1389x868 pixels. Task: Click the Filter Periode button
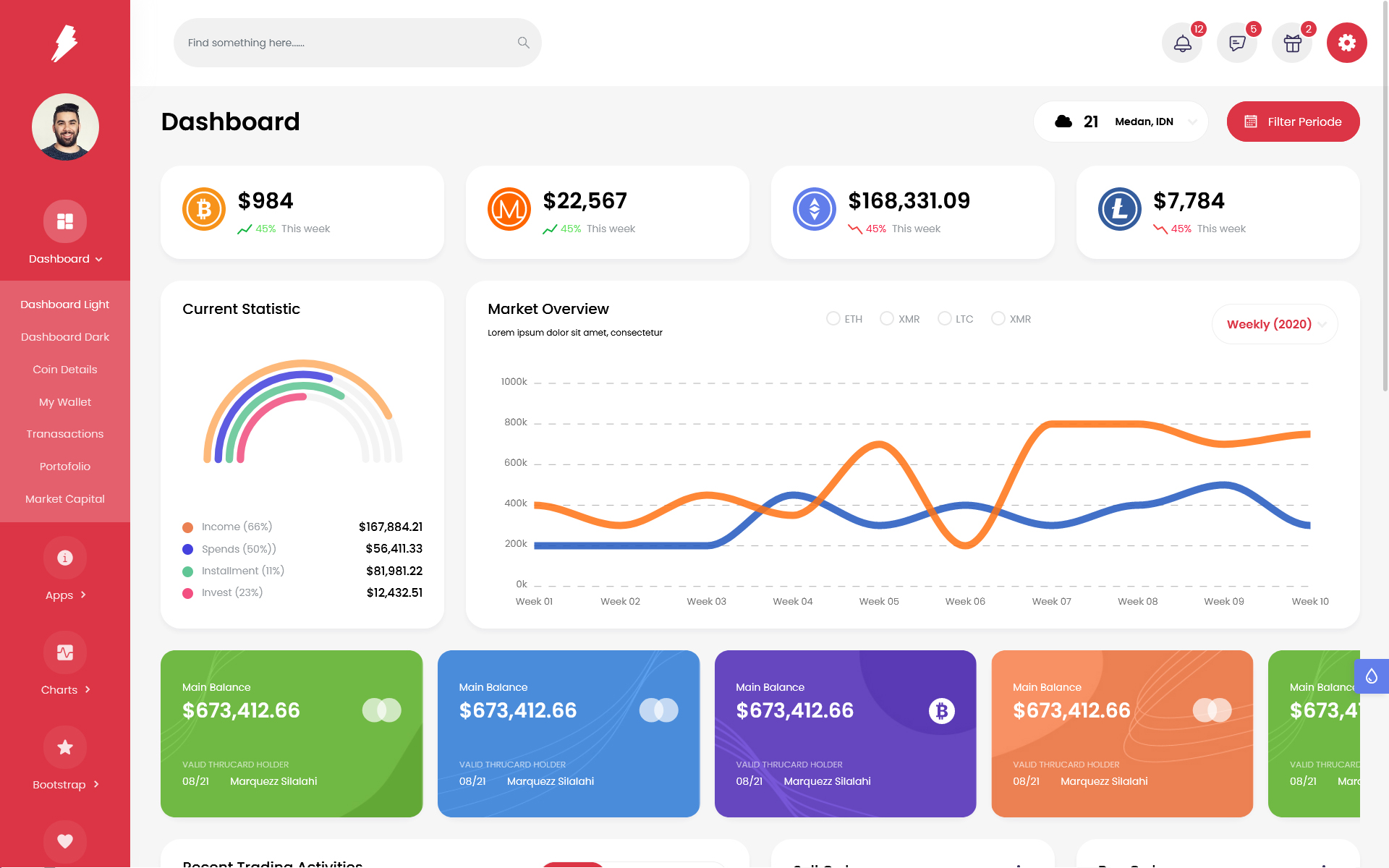pyautogui.click(x=1293, y=122)
